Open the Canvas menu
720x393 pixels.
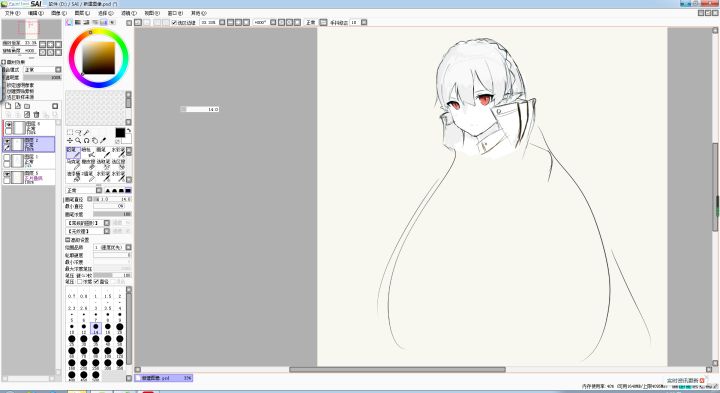coord(59,13)
